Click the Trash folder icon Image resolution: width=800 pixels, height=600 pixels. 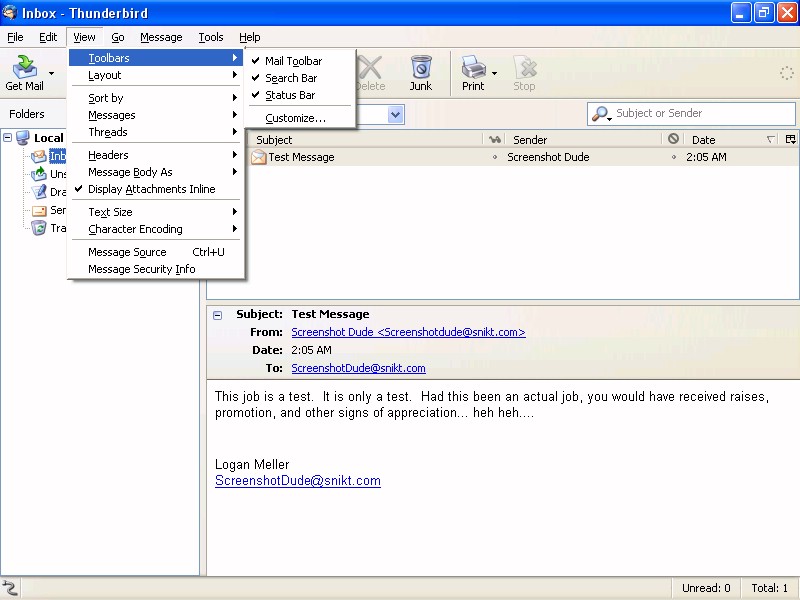[x=39, y=228]
